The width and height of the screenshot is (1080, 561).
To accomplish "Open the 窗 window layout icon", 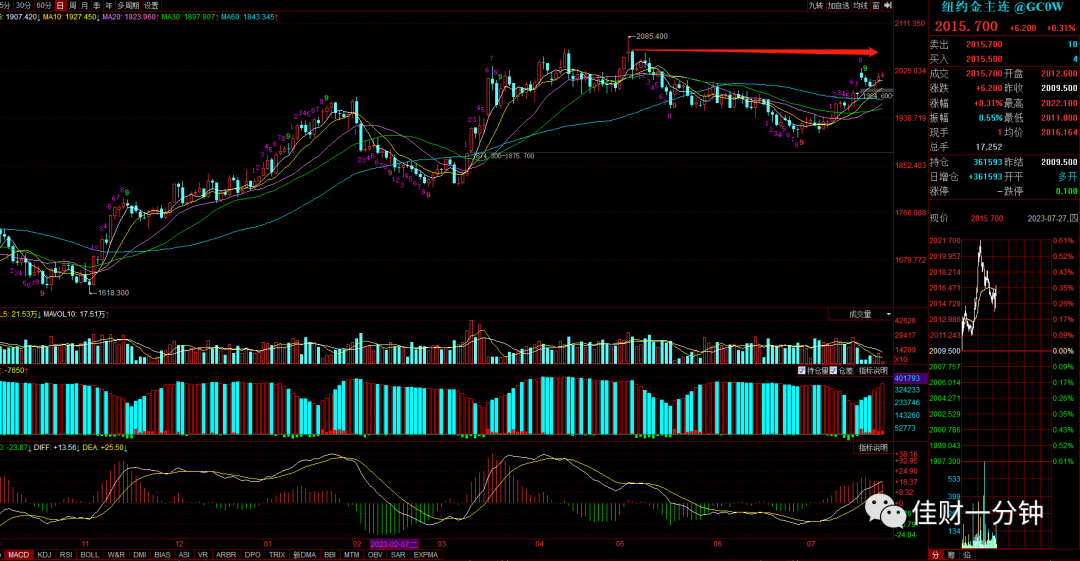I will point(876,6).
